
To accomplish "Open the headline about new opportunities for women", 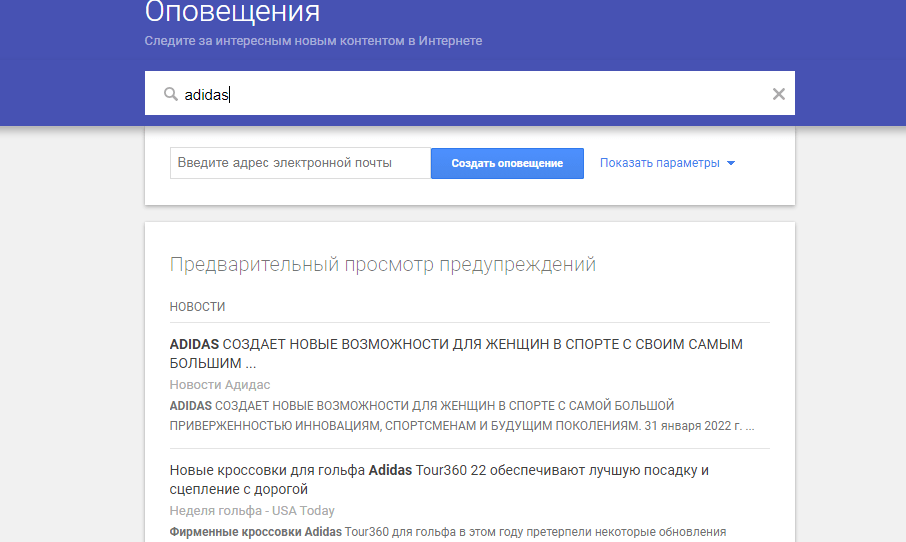I will 456,353.
